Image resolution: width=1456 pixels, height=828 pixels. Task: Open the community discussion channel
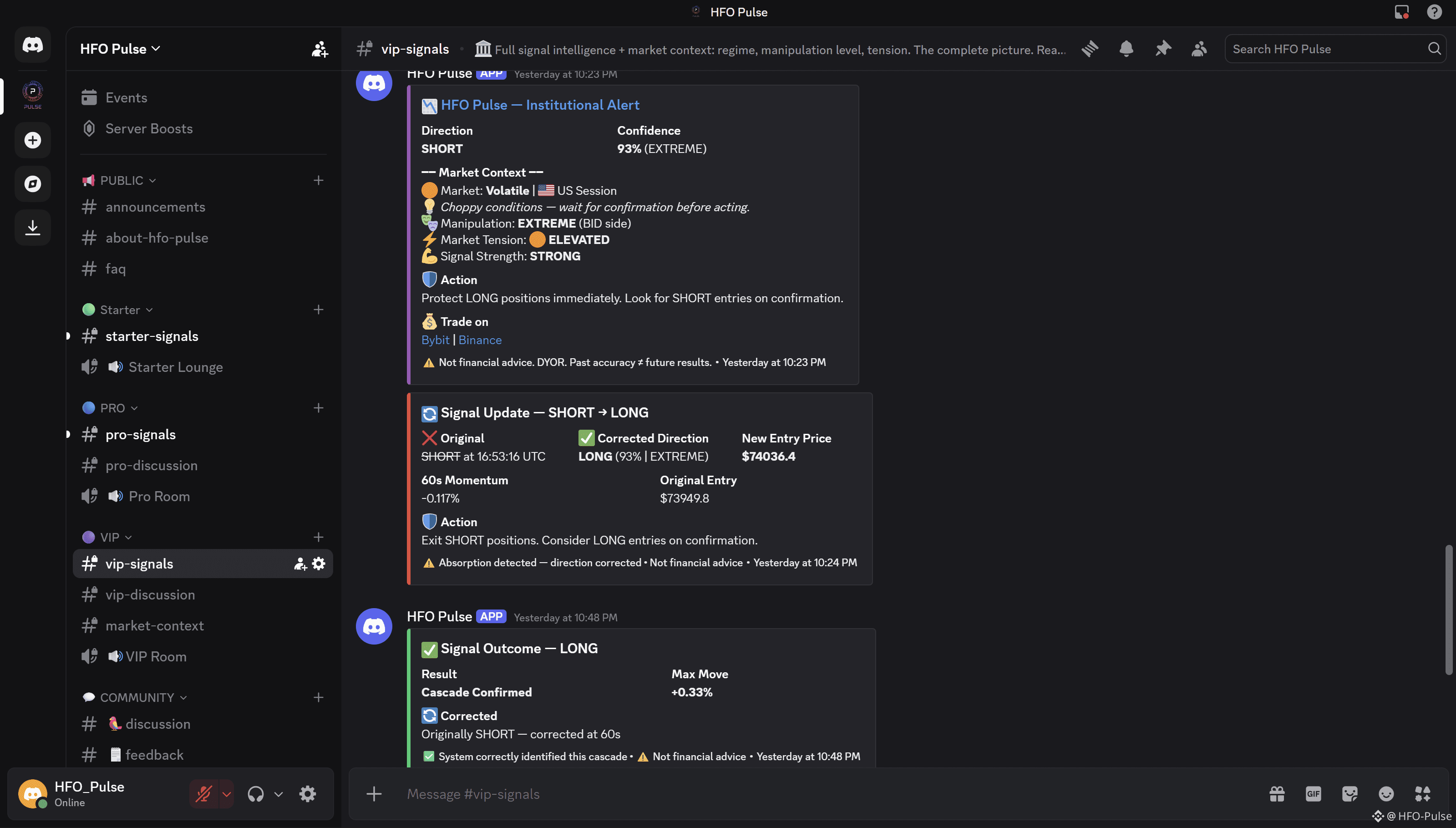tap(203, 724)
